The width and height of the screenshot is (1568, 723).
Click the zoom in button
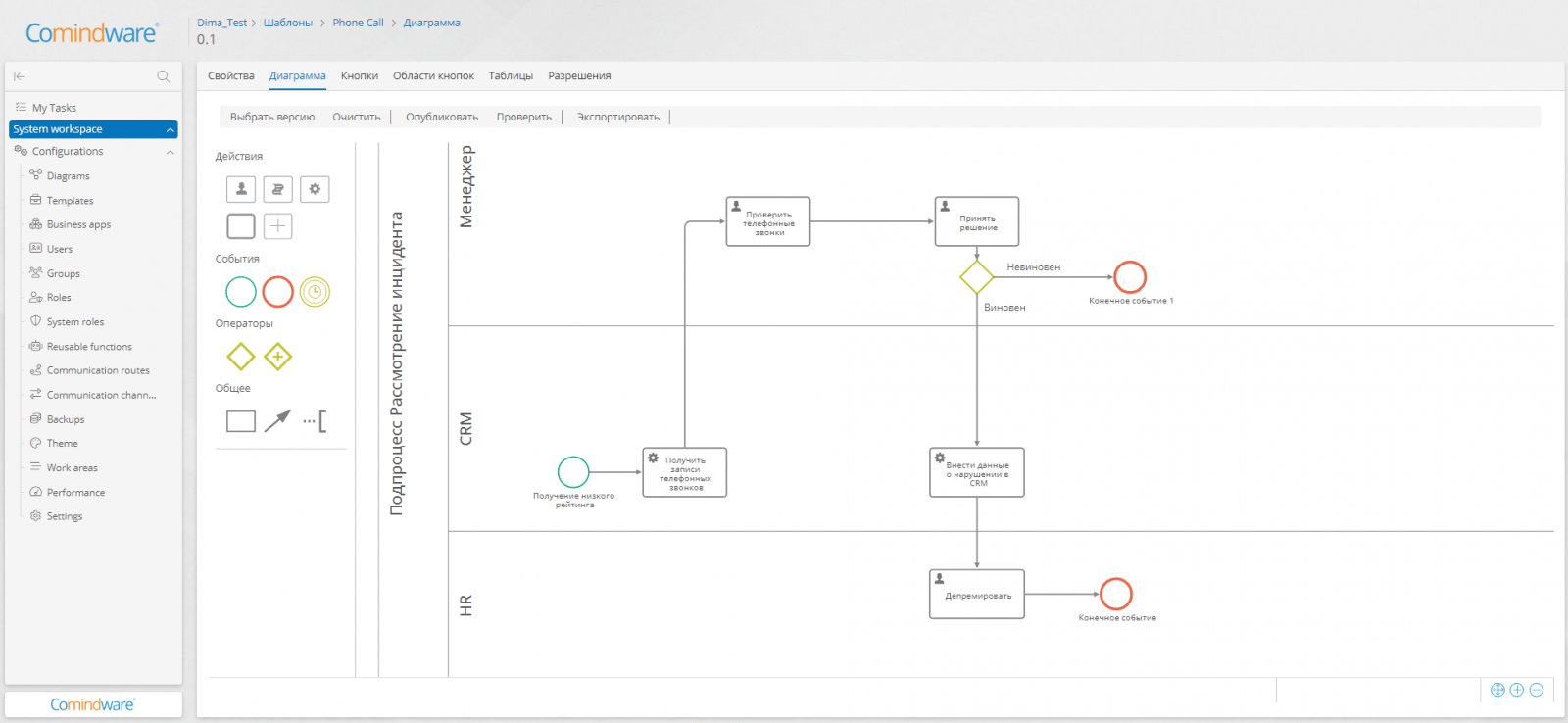(1517, 690)
